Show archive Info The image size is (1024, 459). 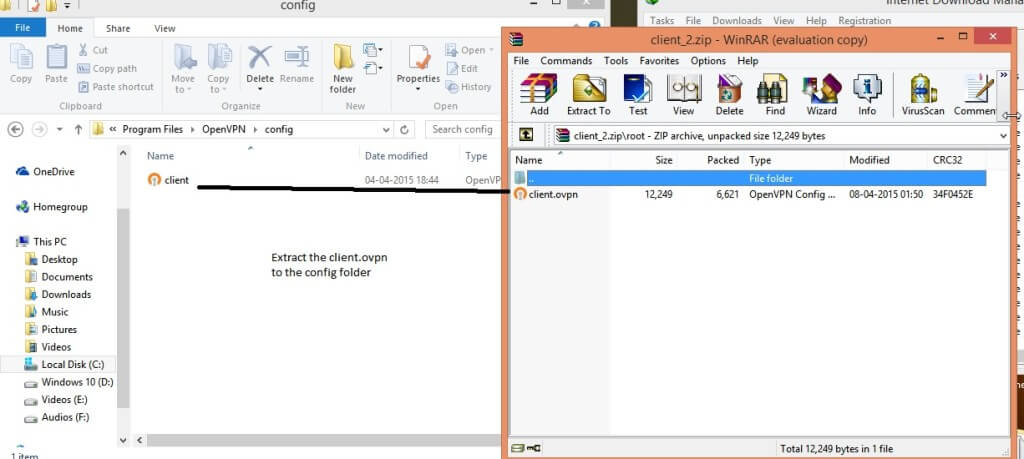(867, 95)
